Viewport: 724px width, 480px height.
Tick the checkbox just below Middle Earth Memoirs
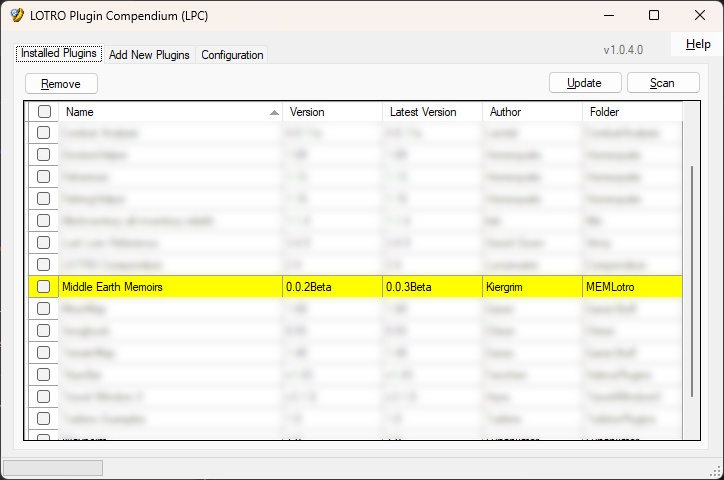point(43,309)
